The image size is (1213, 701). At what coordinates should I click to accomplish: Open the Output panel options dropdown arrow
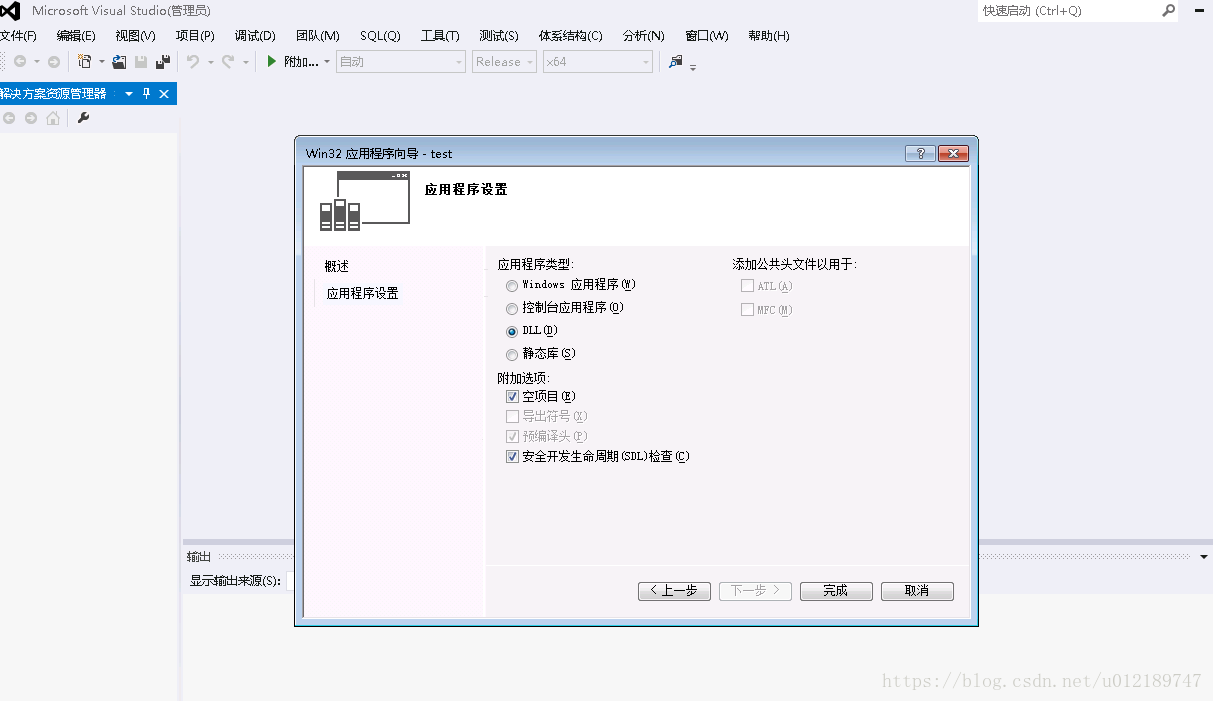click(x=1204, y=556)
